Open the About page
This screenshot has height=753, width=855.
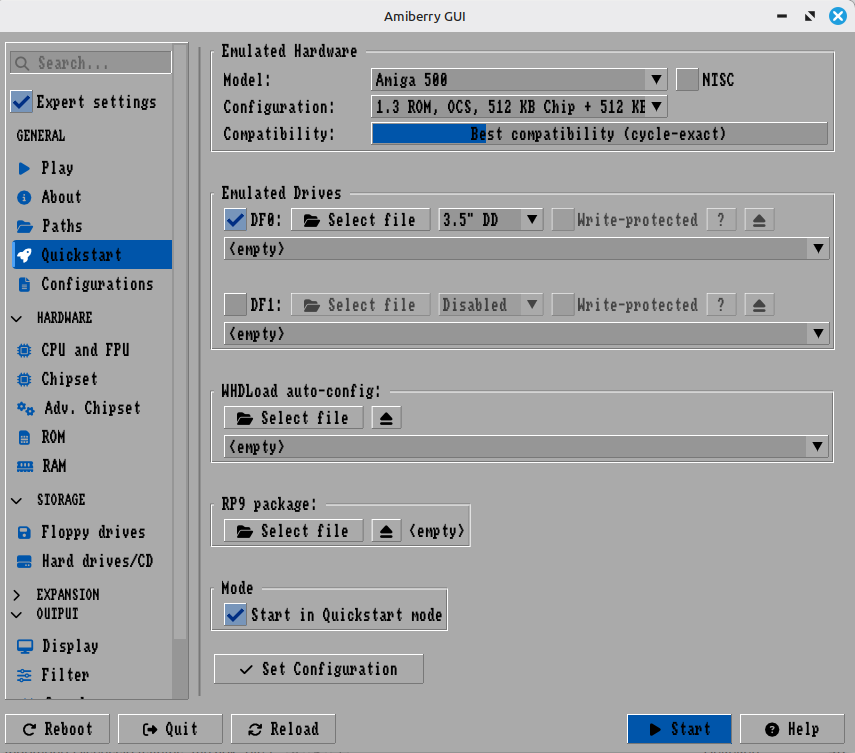[x=92, y=197]
